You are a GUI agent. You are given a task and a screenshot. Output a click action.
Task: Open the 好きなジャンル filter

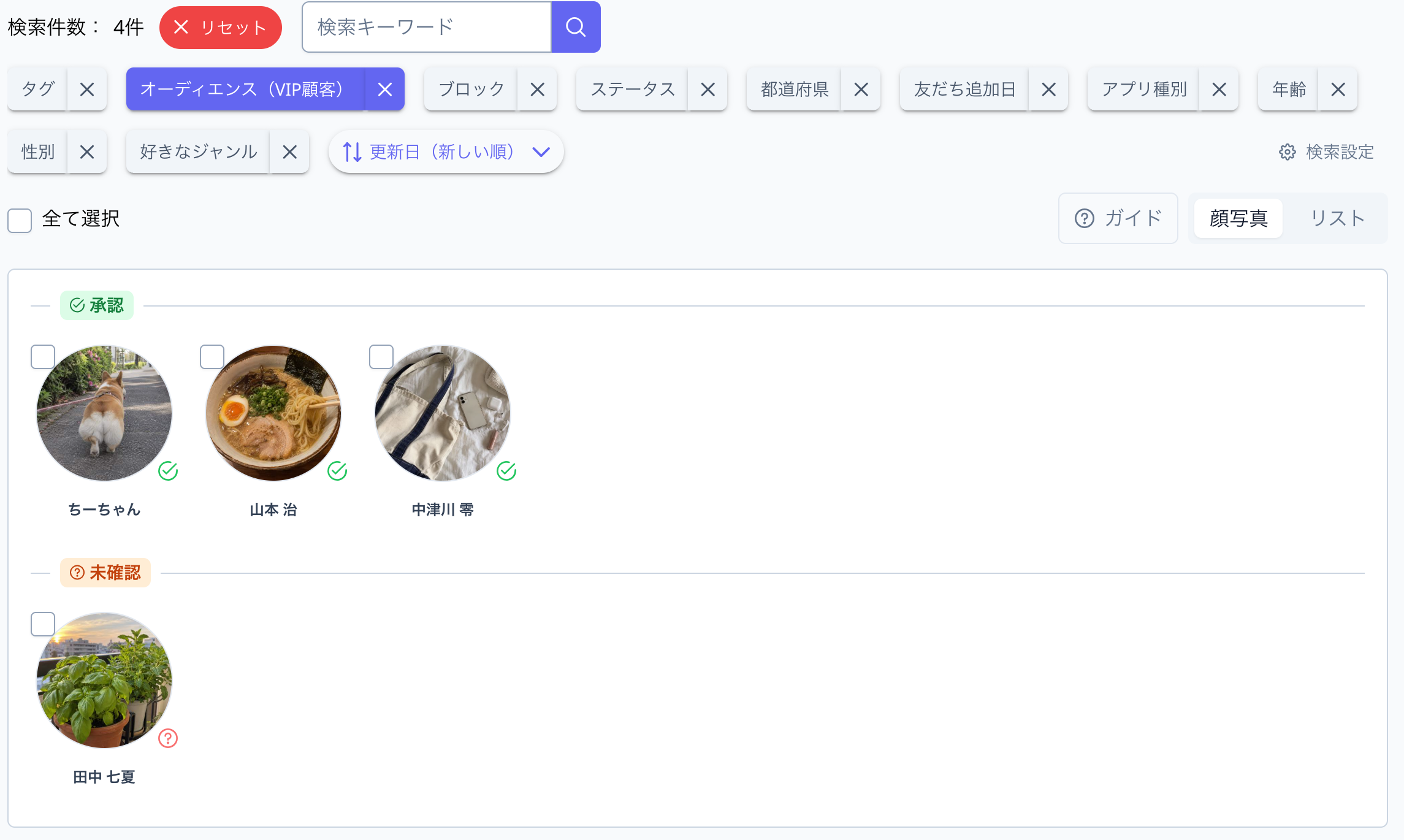pos(198,151)
